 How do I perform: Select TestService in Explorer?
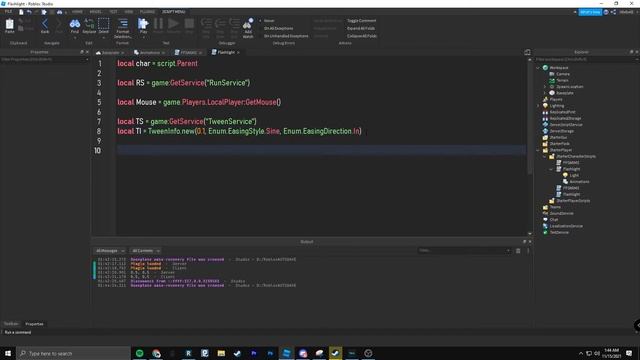559,232
